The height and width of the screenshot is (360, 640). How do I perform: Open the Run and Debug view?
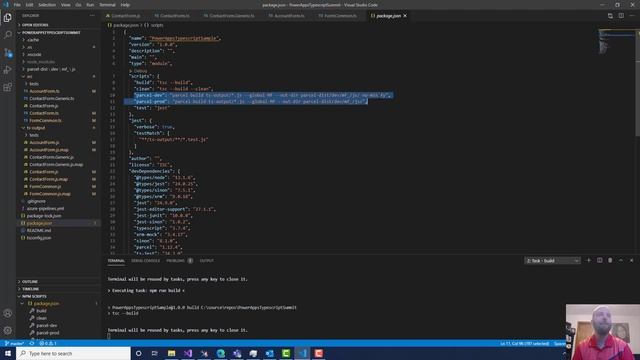(8, 70)
